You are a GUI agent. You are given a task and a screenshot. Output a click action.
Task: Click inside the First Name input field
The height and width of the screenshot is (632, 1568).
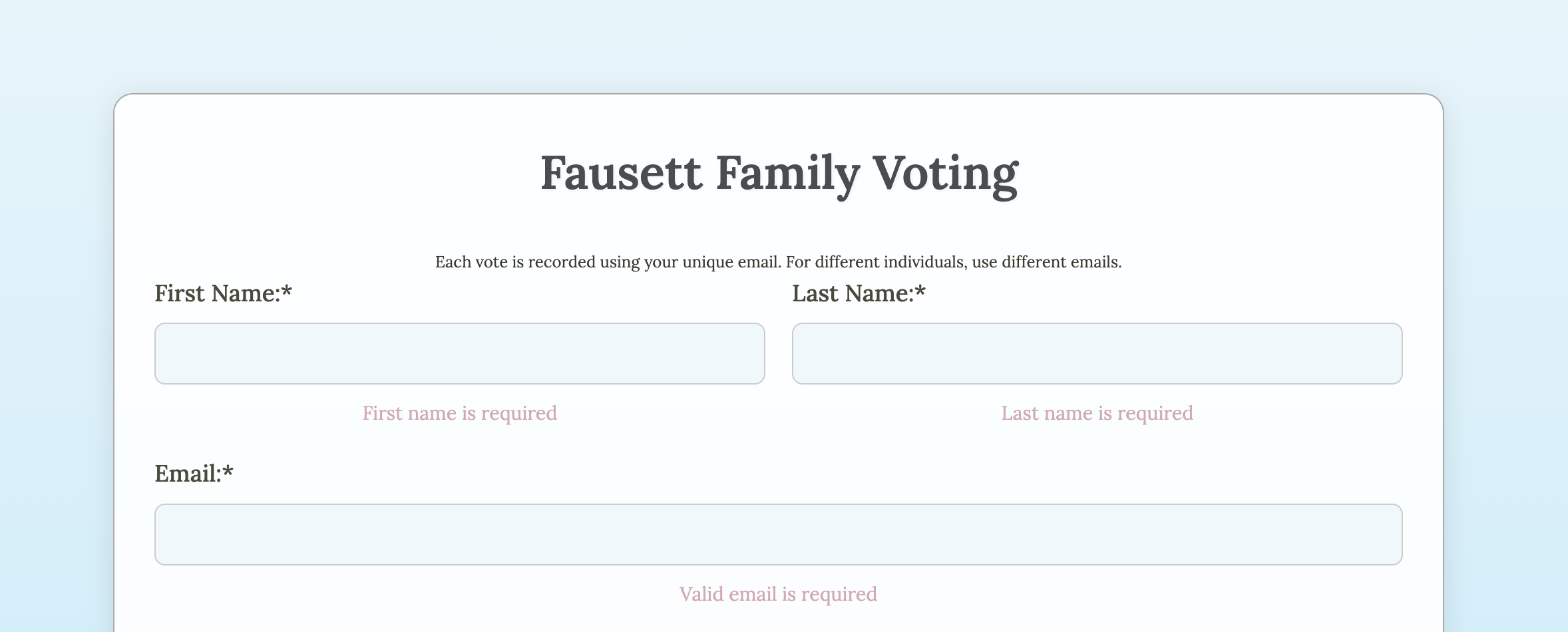(x=459, y=353)
